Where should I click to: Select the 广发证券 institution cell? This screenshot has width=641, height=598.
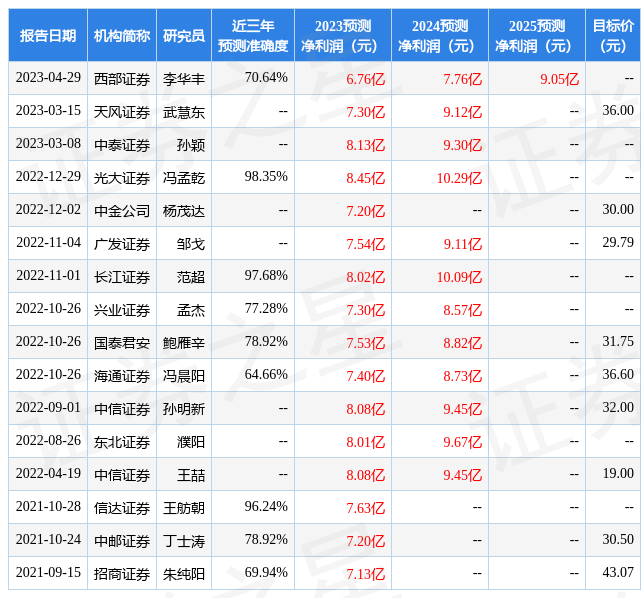tap(122, 244)
